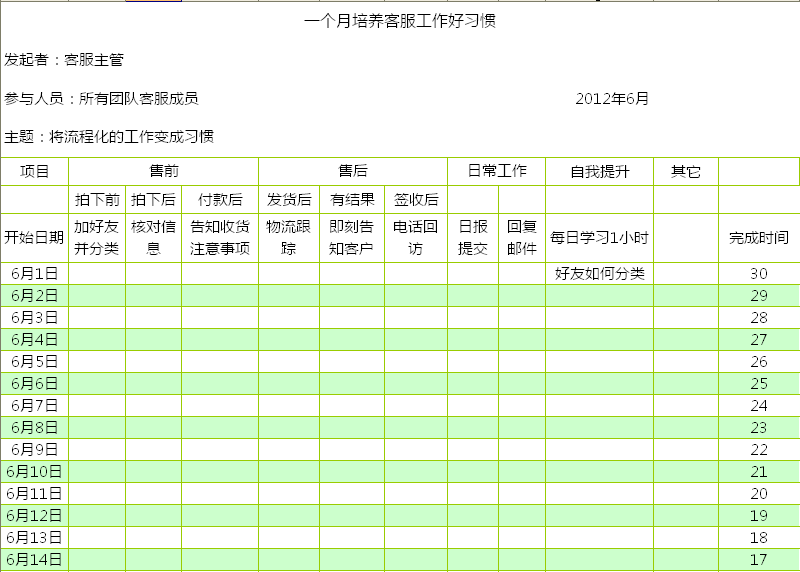Viewport: 800px width, 572px height.
Task: Click the completion value 18
Action: coord(759,537)
